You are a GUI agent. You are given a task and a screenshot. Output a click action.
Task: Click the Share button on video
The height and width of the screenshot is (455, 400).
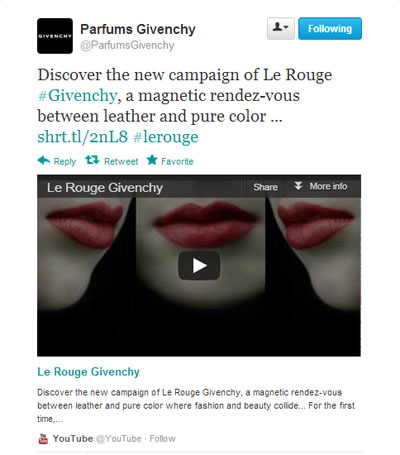(265, 187)
